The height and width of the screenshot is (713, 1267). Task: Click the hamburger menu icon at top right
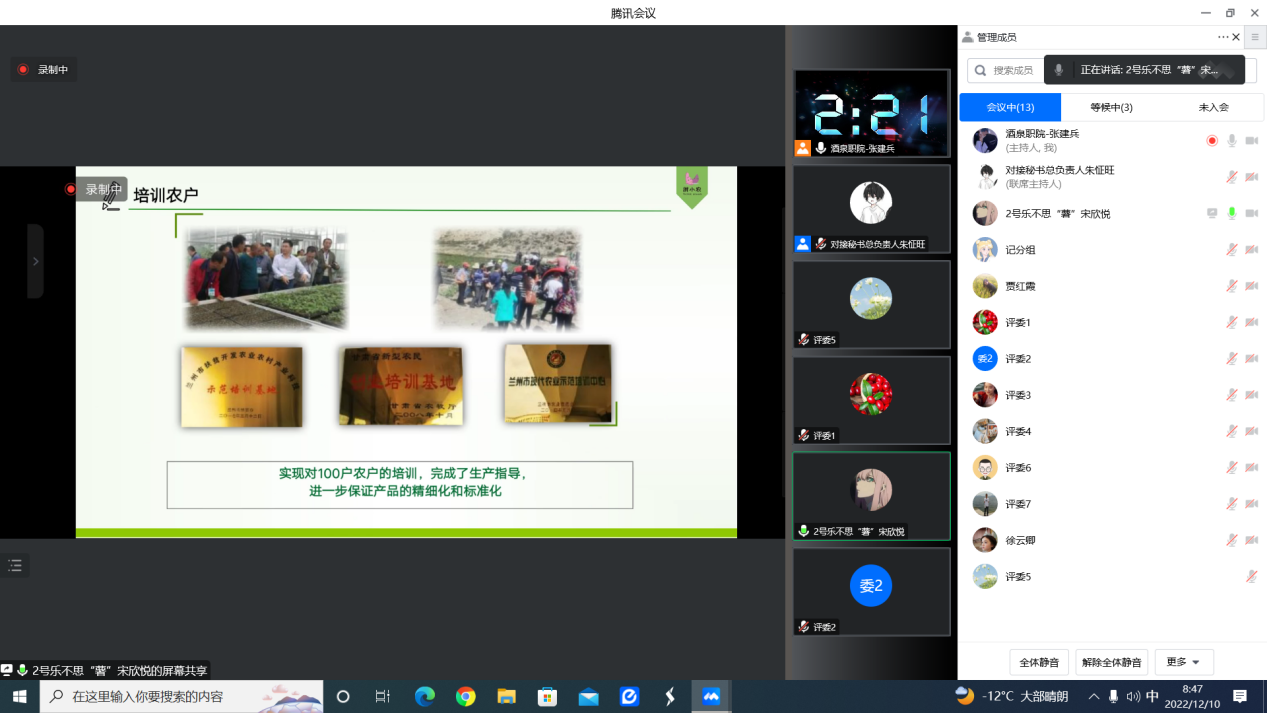tap(1255, 37)
